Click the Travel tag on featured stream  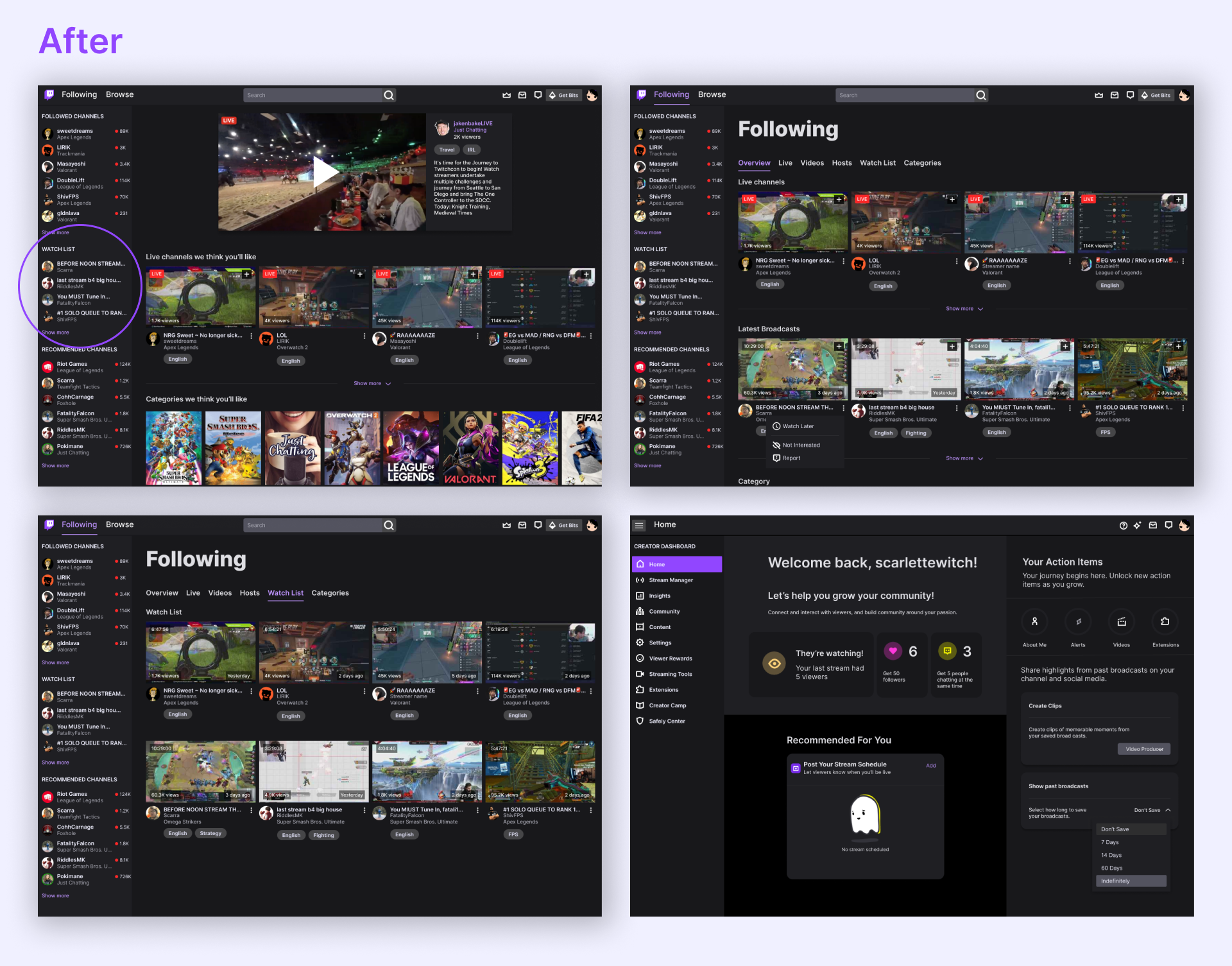click(x=447, y=150)
